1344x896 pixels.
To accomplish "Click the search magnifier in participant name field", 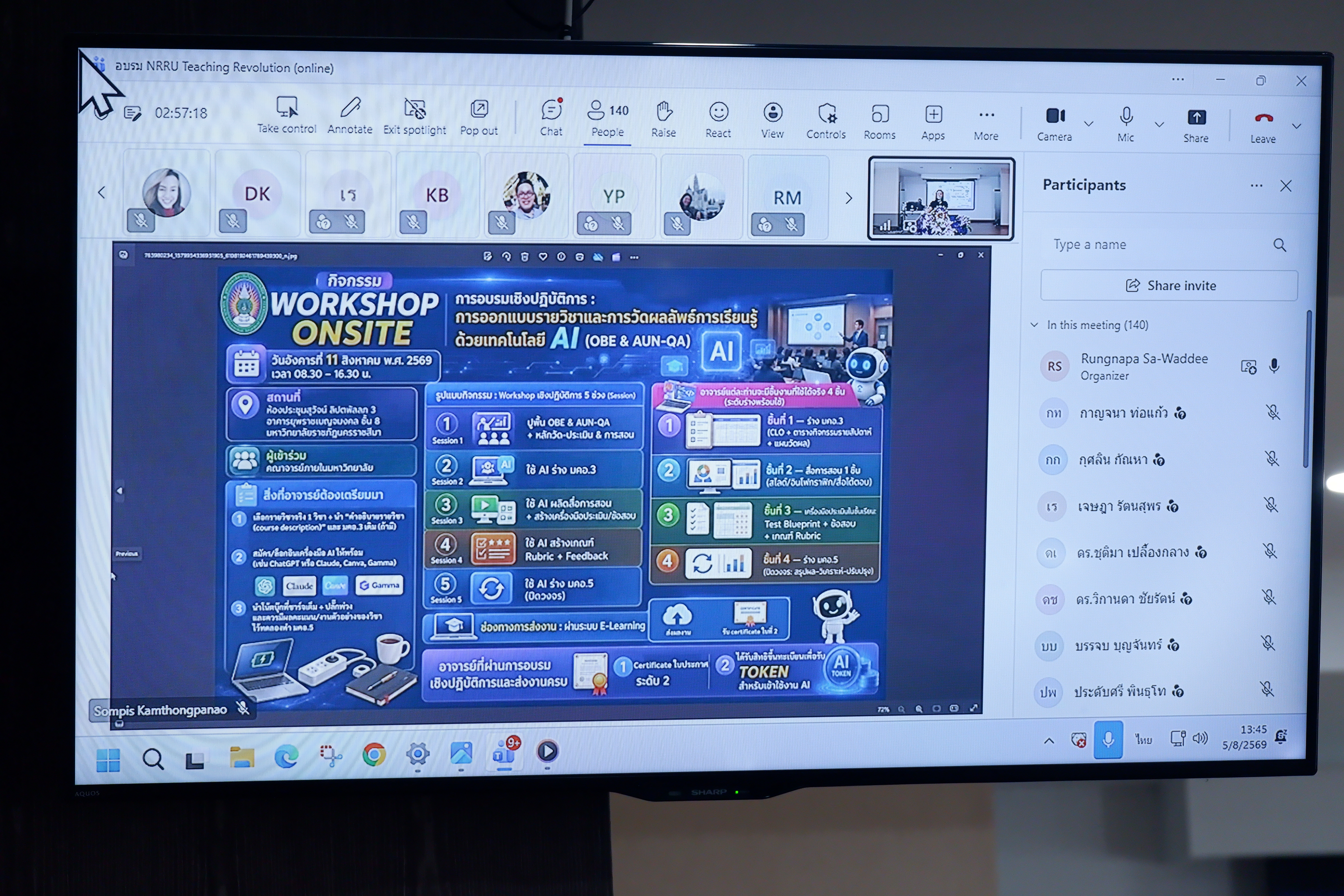I will pos(1279,245).
